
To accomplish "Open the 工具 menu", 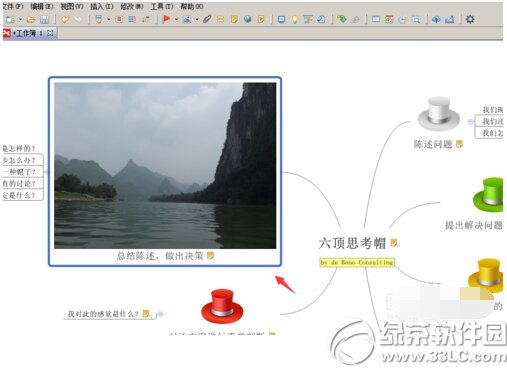I will tap(162, 6).
